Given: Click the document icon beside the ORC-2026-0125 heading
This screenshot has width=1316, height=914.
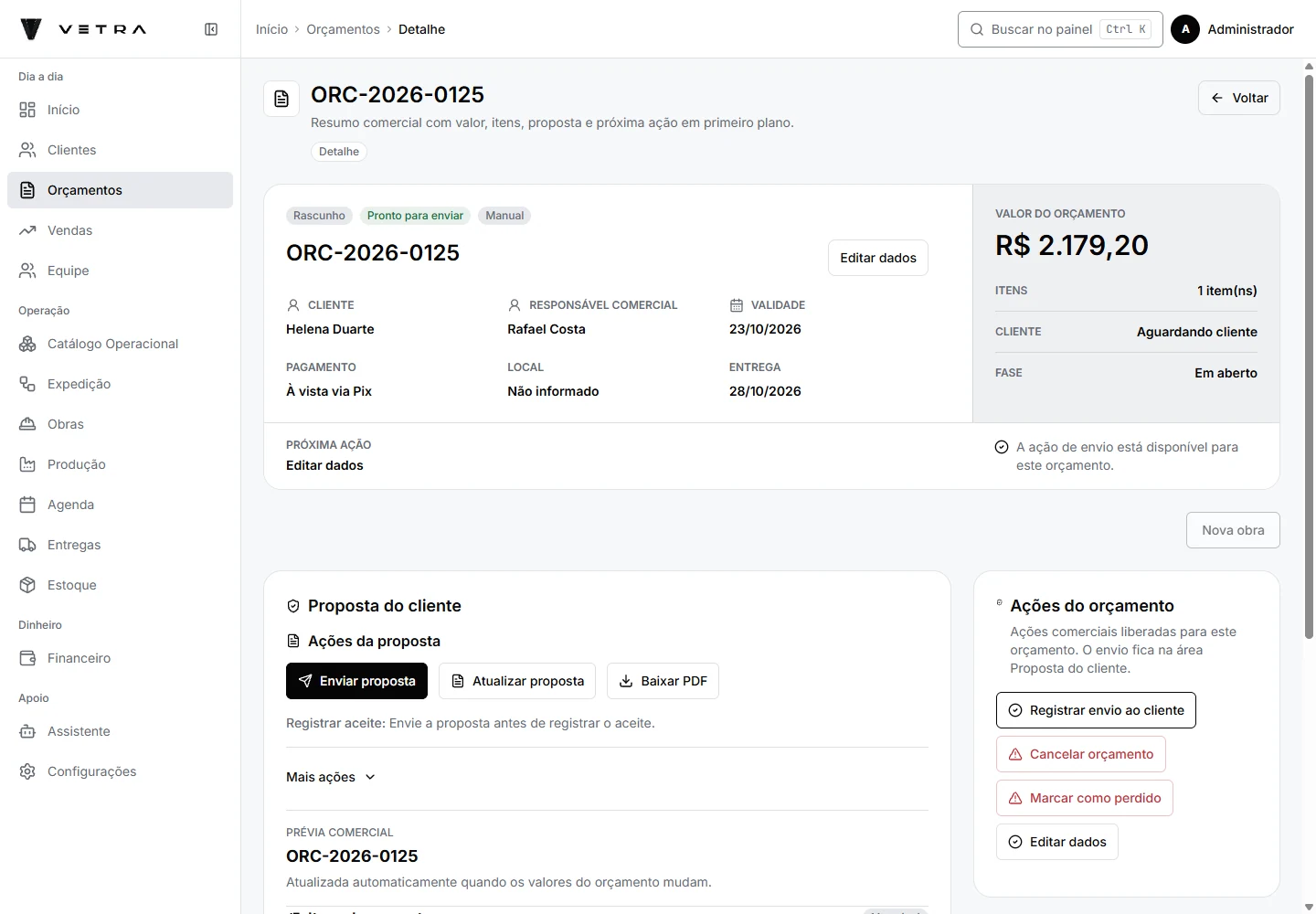Looking at the screenshot, I should tap(281, 99).
